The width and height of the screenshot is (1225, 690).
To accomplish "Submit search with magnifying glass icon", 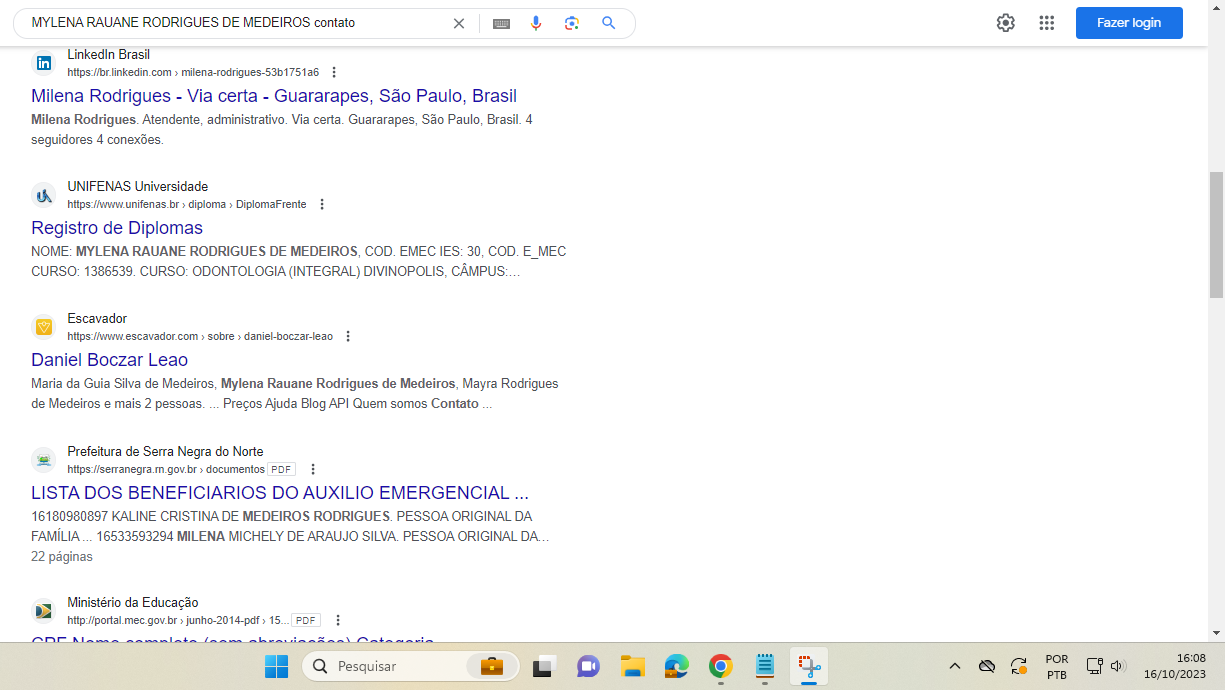I will (x=608, y=23).
